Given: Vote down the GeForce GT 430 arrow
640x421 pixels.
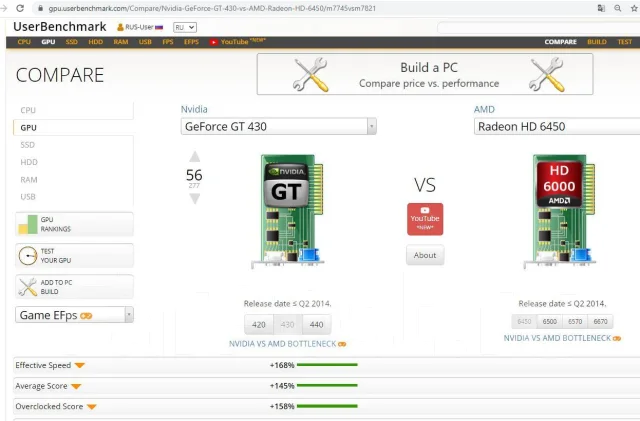Looking at the screenshot, I should (195, 198).
